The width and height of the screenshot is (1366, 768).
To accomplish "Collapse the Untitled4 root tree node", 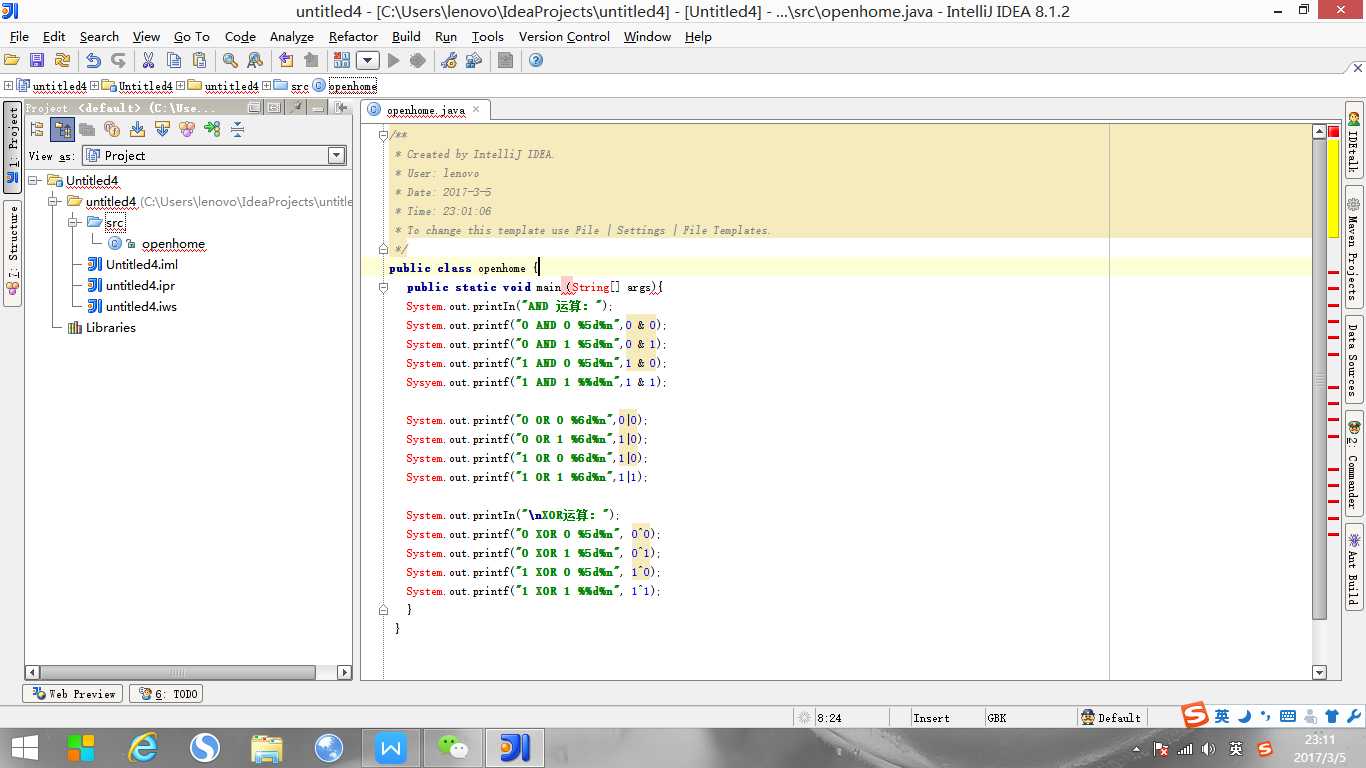I will click(x=33, y=181).
